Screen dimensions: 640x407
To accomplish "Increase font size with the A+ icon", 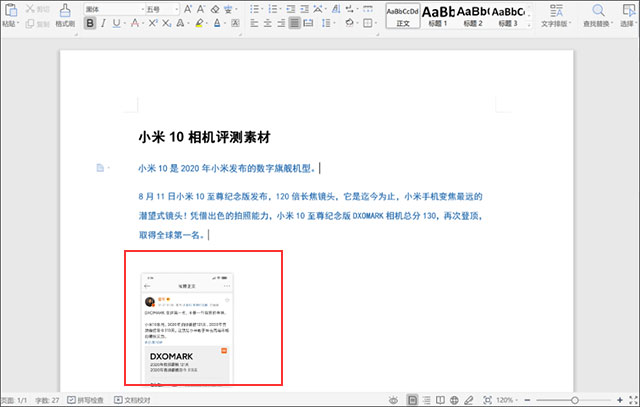I will [x=187, y=9].
